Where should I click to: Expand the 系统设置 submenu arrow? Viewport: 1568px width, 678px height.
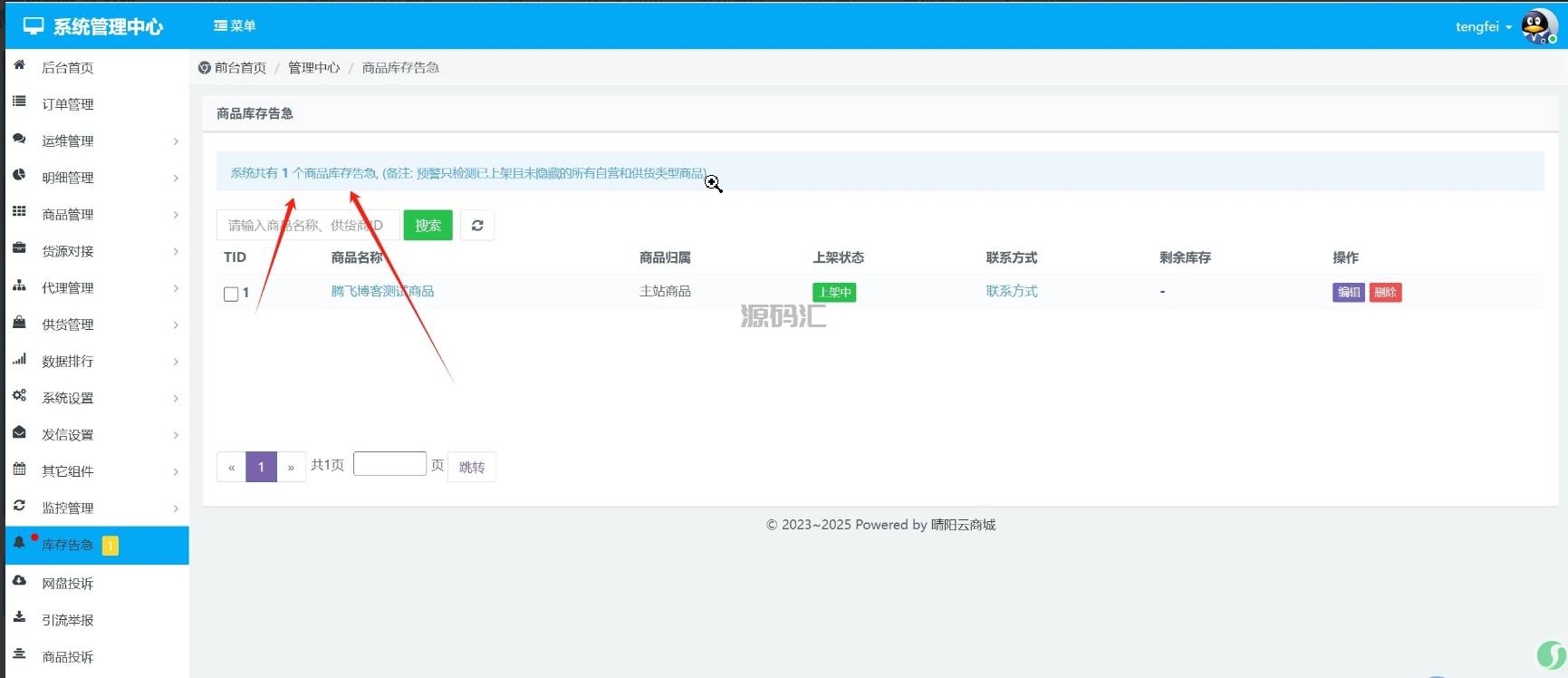(x=176, y=398)
